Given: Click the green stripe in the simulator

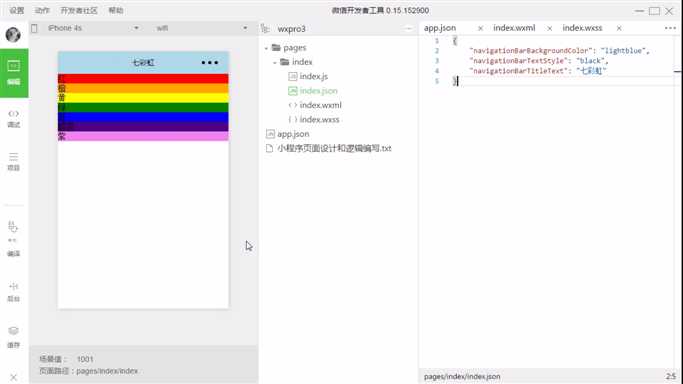Looking at the screenshot, I should coord(143,107).
